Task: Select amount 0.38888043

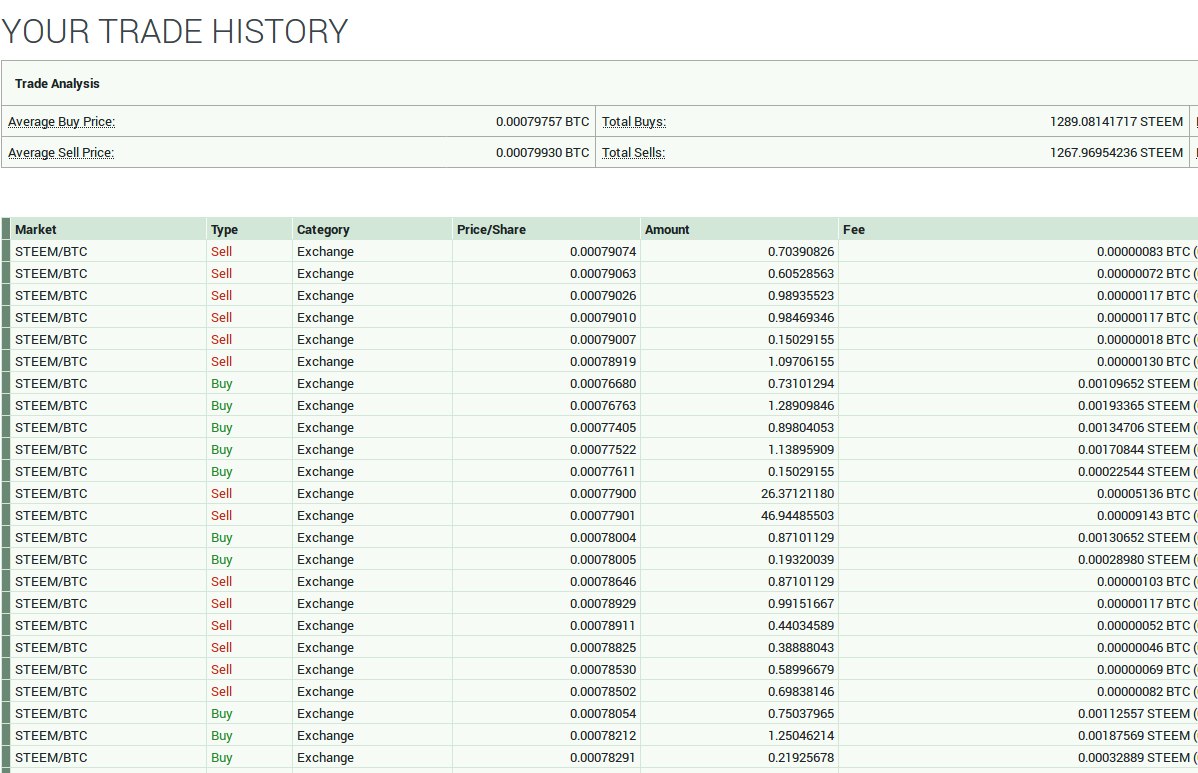Action: click(x=801, y=648)
